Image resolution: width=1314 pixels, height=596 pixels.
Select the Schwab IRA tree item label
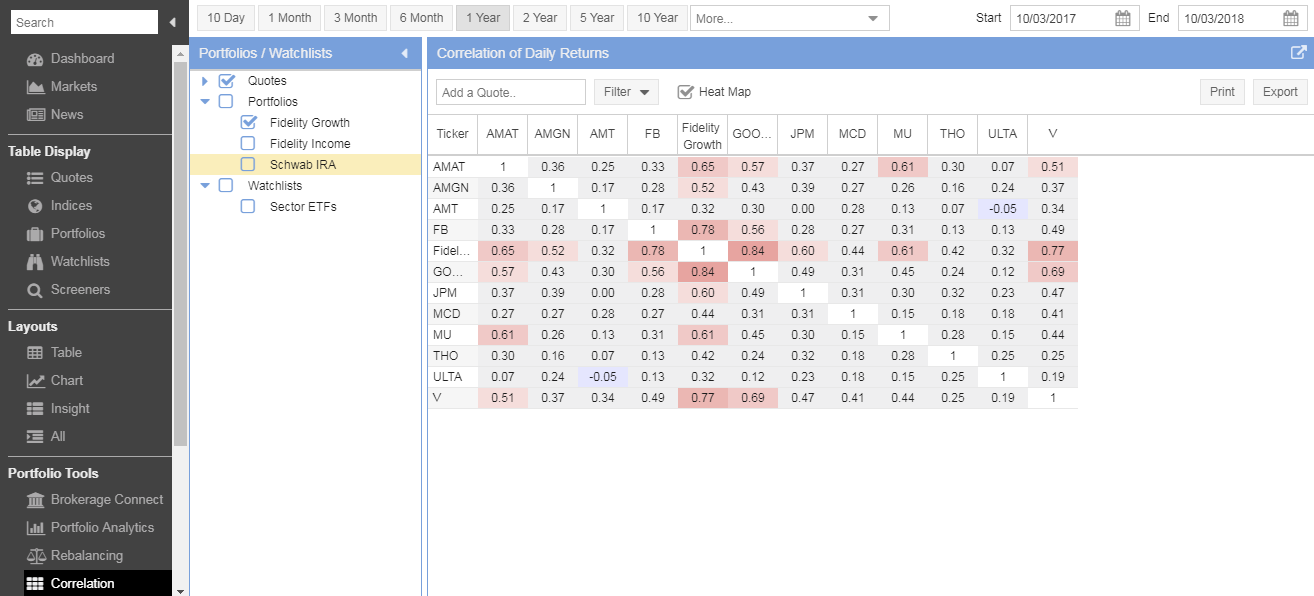[303, 165]
